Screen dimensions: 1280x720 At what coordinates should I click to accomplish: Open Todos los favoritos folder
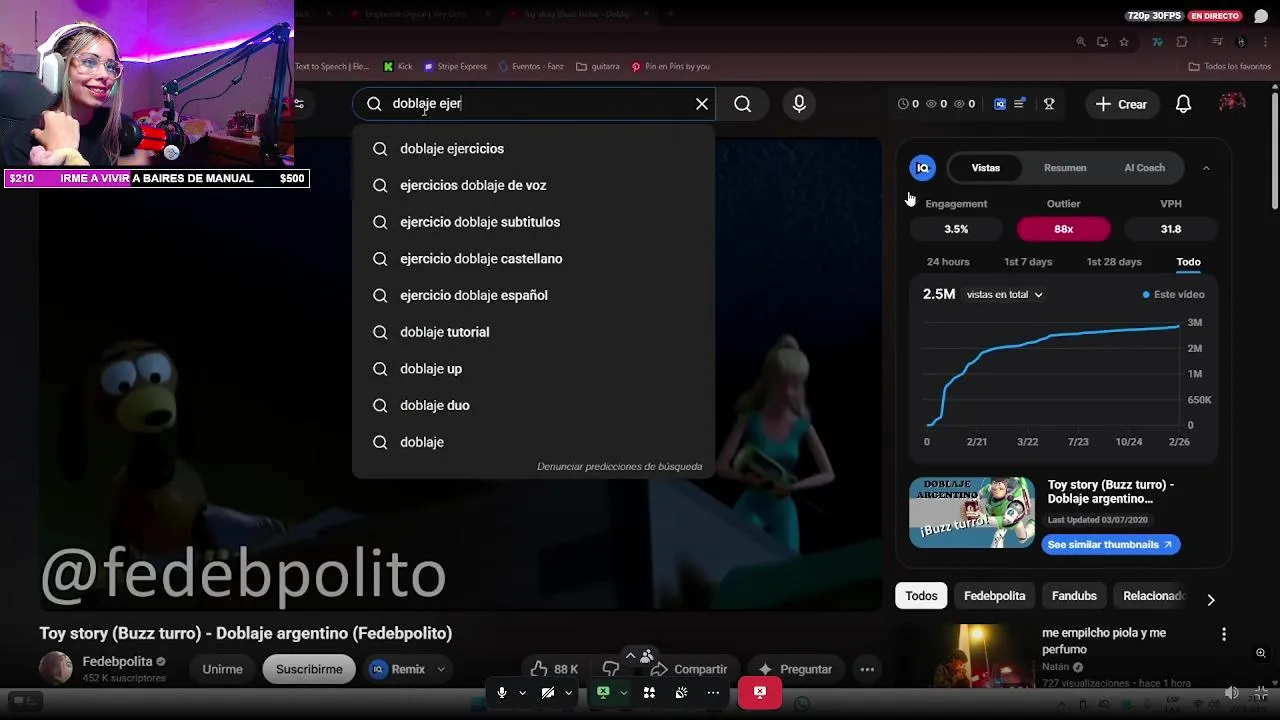1229,66
